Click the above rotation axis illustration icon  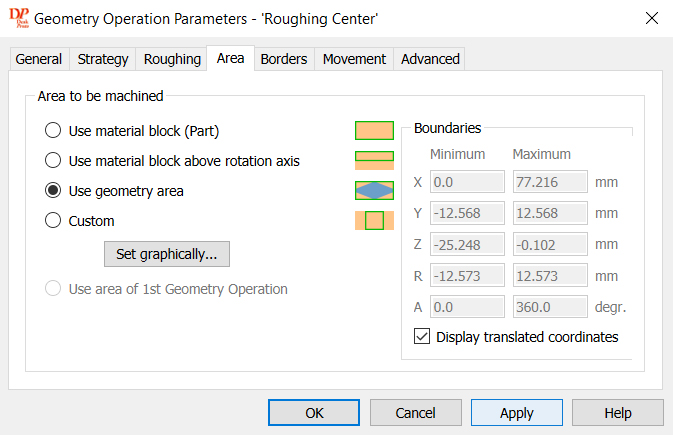pyautogui.click(x=374, y=161)
